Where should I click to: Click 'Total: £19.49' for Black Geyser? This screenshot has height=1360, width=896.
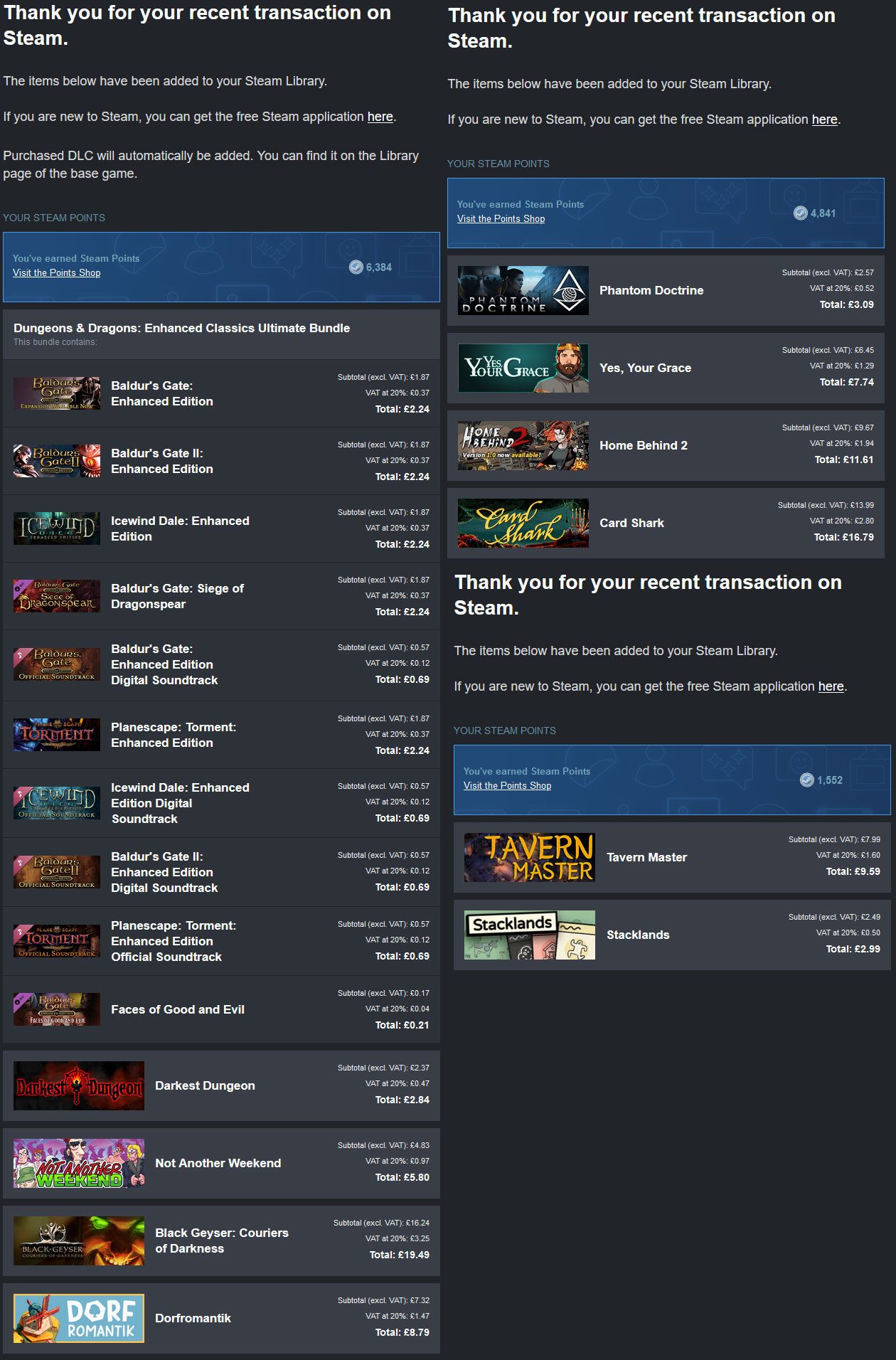click(400, 1255)
